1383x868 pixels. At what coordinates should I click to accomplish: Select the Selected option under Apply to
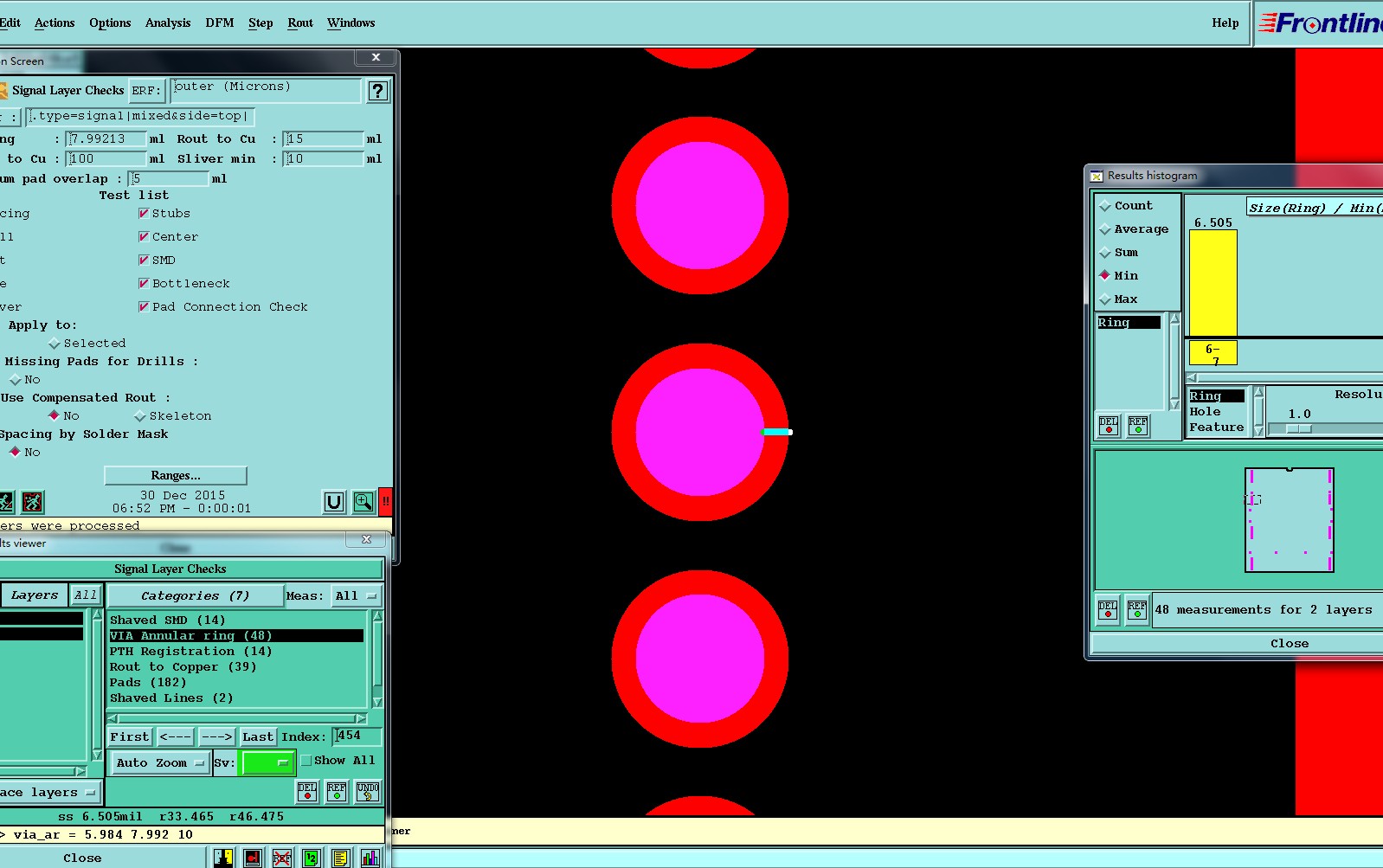55,344
